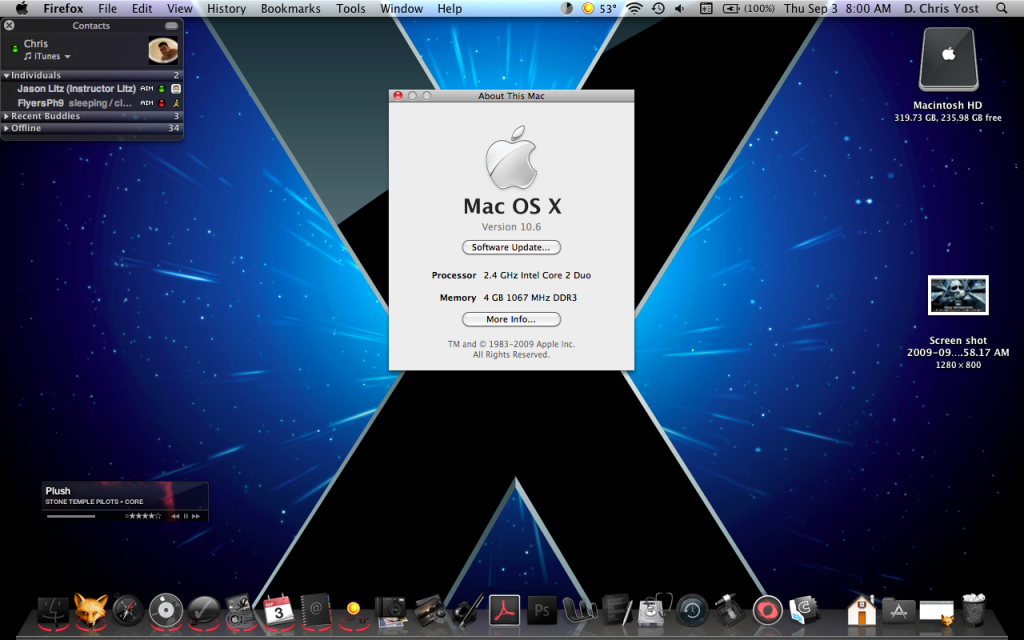Image resolution: width=1024 pixels, height=640 pixels.
Task: Skip to previous track in Plush widget
Action: coord(175,516)
